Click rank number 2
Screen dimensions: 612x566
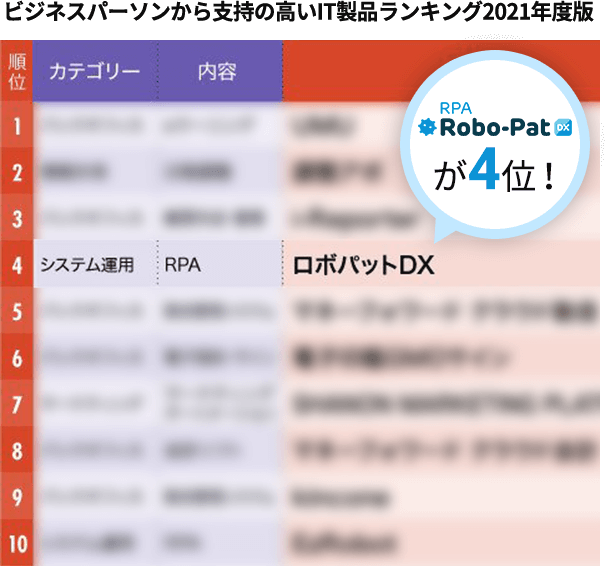point(17,172)
